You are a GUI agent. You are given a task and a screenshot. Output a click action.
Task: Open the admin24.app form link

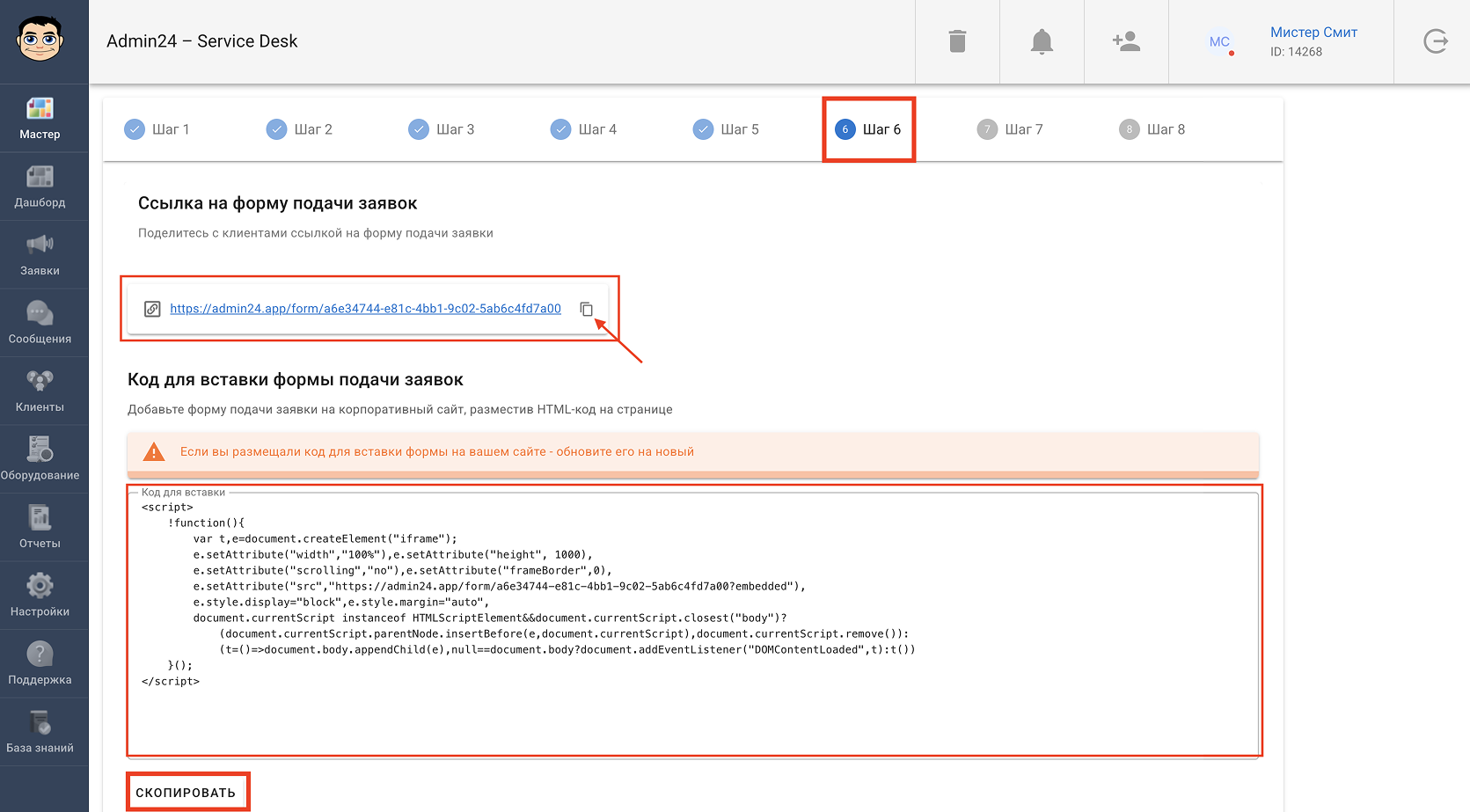click(x=365, y=309)
